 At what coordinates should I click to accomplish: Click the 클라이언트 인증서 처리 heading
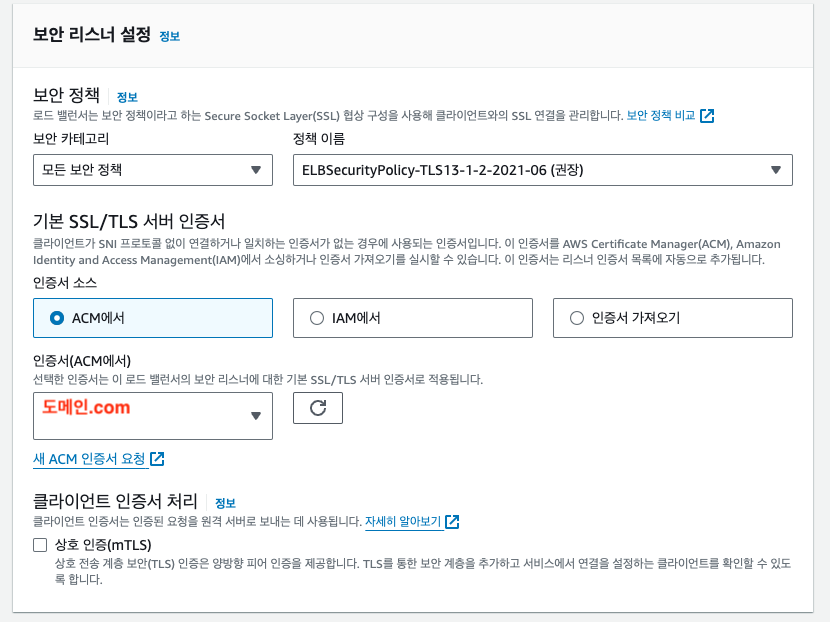(x=115, y=501)
